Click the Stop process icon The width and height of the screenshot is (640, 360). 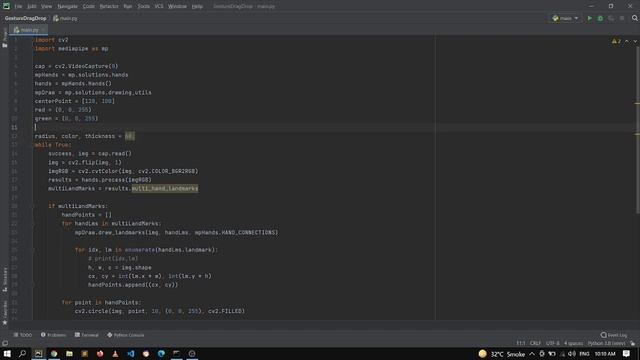622,18
